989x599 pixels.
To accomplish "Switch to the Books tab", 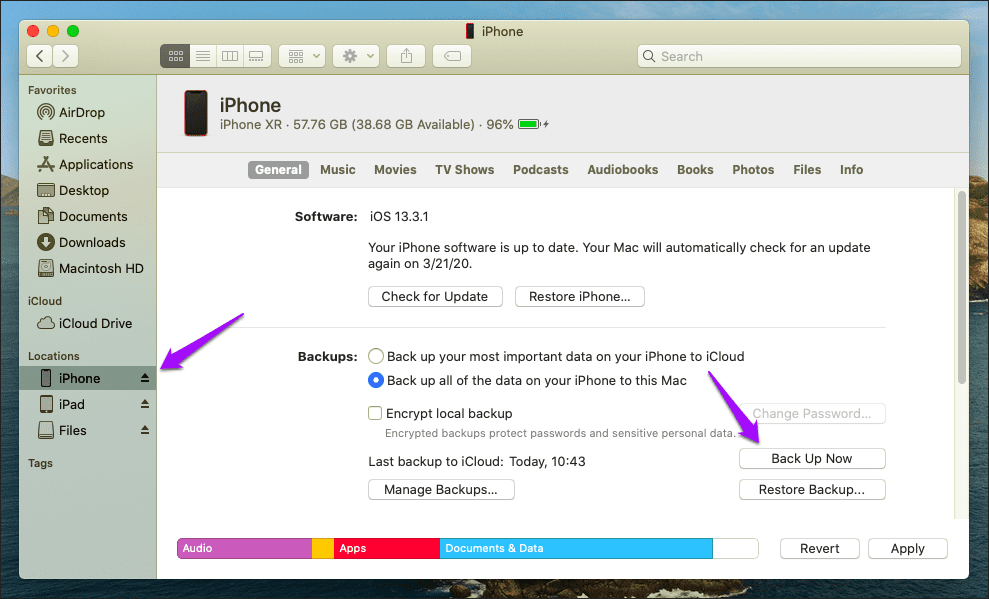I will coord(695,170).
